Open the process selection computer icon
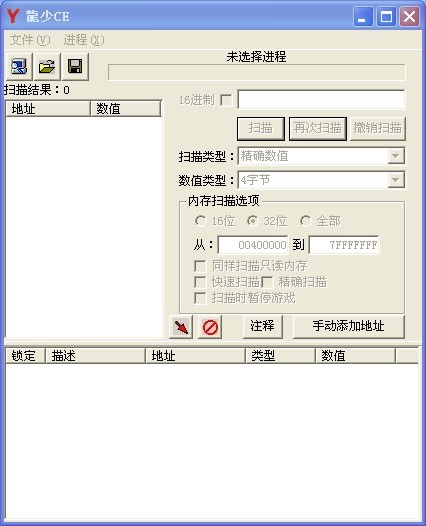 coord(19,66)
